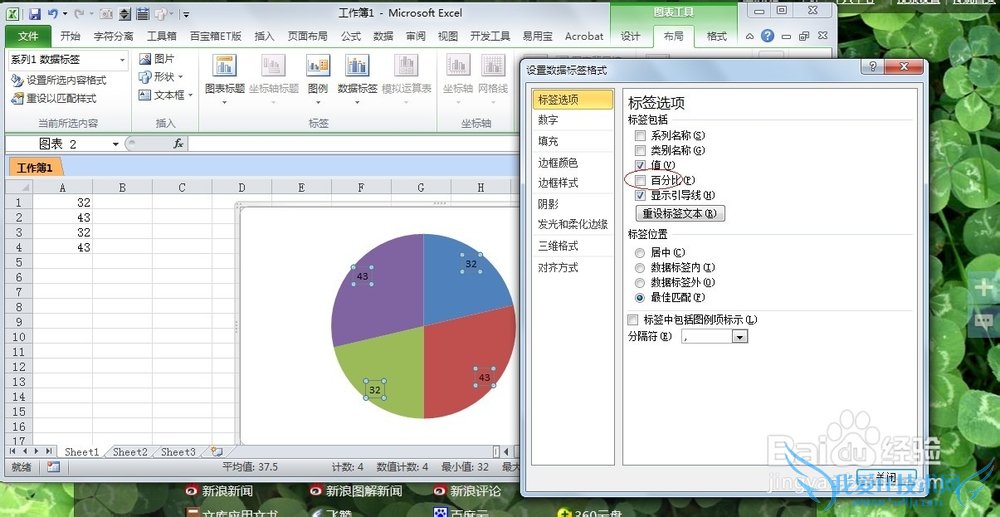The width and height of the screenshot is (1000, 517).
Task: Open the 填充 fill category
Action: pos(548,141)
